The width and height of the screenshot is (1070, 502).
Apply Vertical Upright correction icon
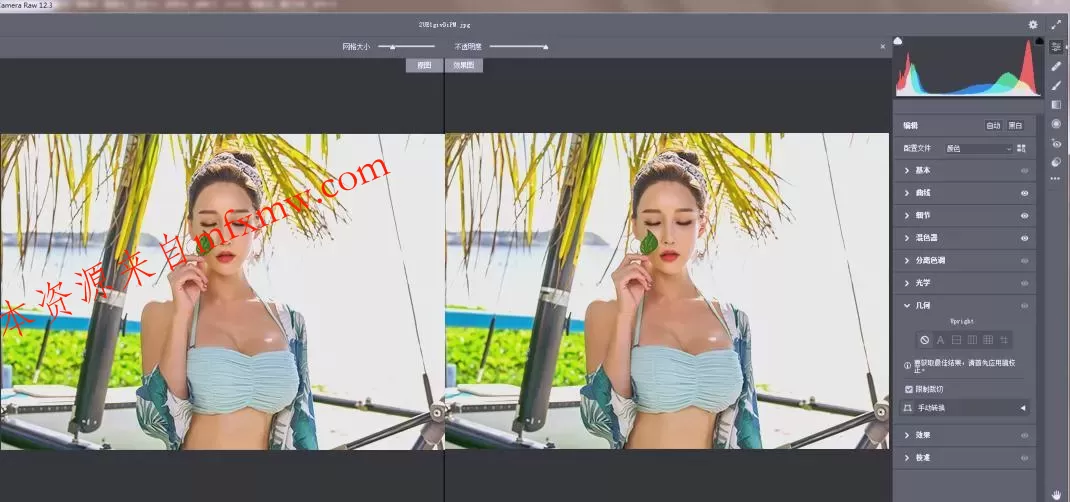972,340
